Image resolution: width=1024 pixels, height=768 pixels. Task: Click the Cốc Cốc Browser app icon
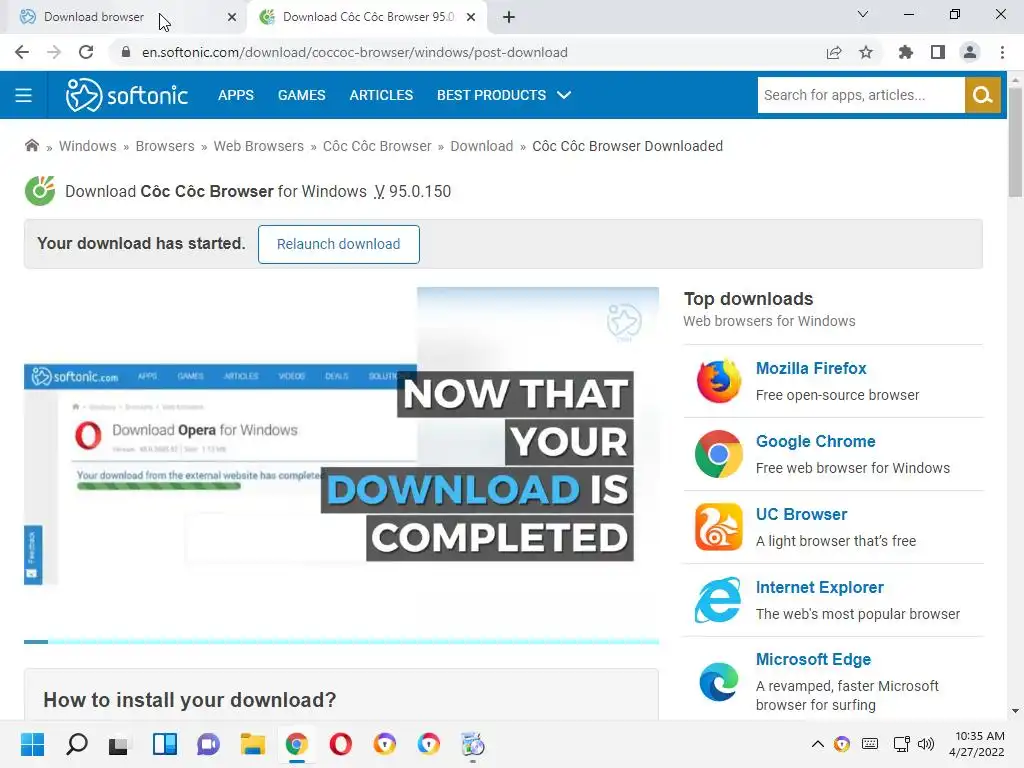point(40,191)
